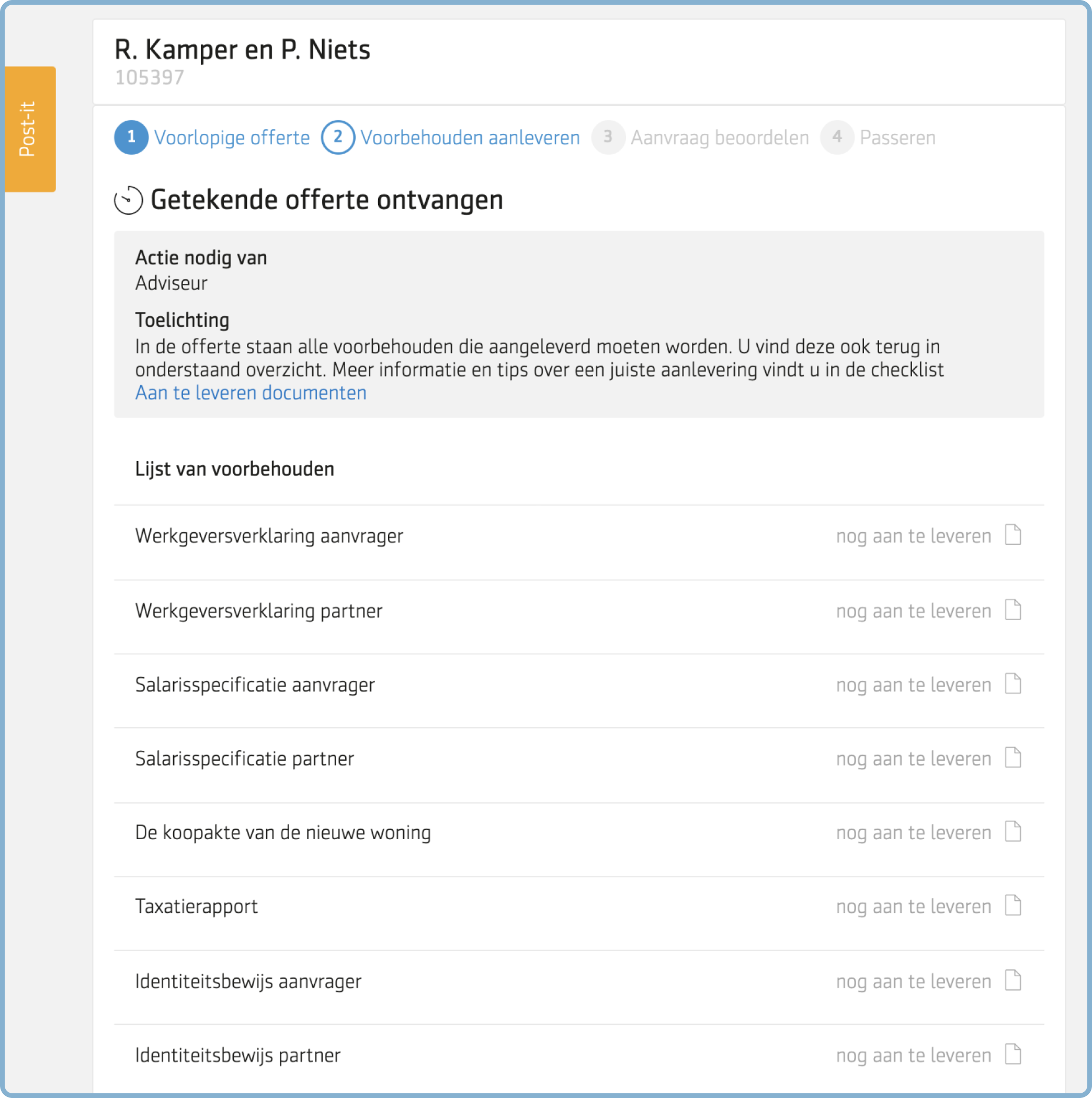Follow the Aan te leveren documenten link
The image size is (1092, 1098).
pos(251,393)
